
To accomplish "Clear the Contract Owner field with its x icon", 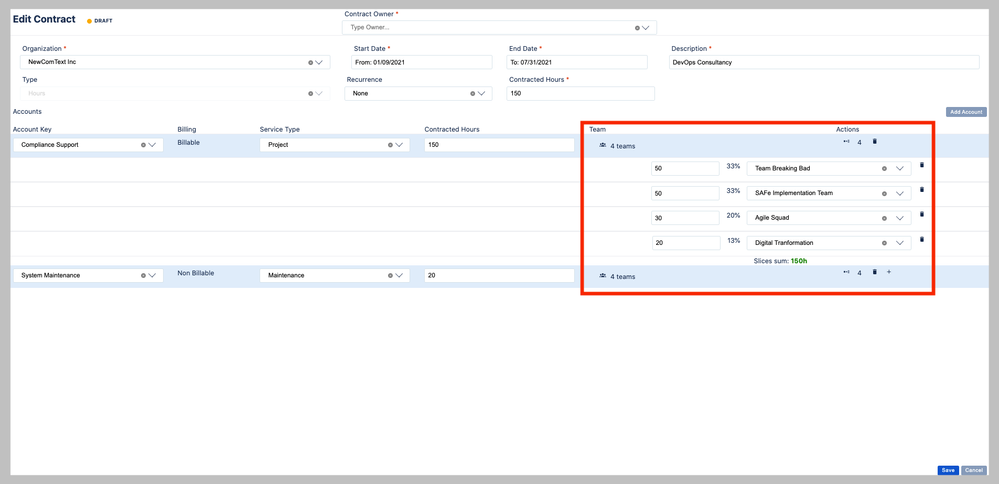I will click(x=637, y=28).
